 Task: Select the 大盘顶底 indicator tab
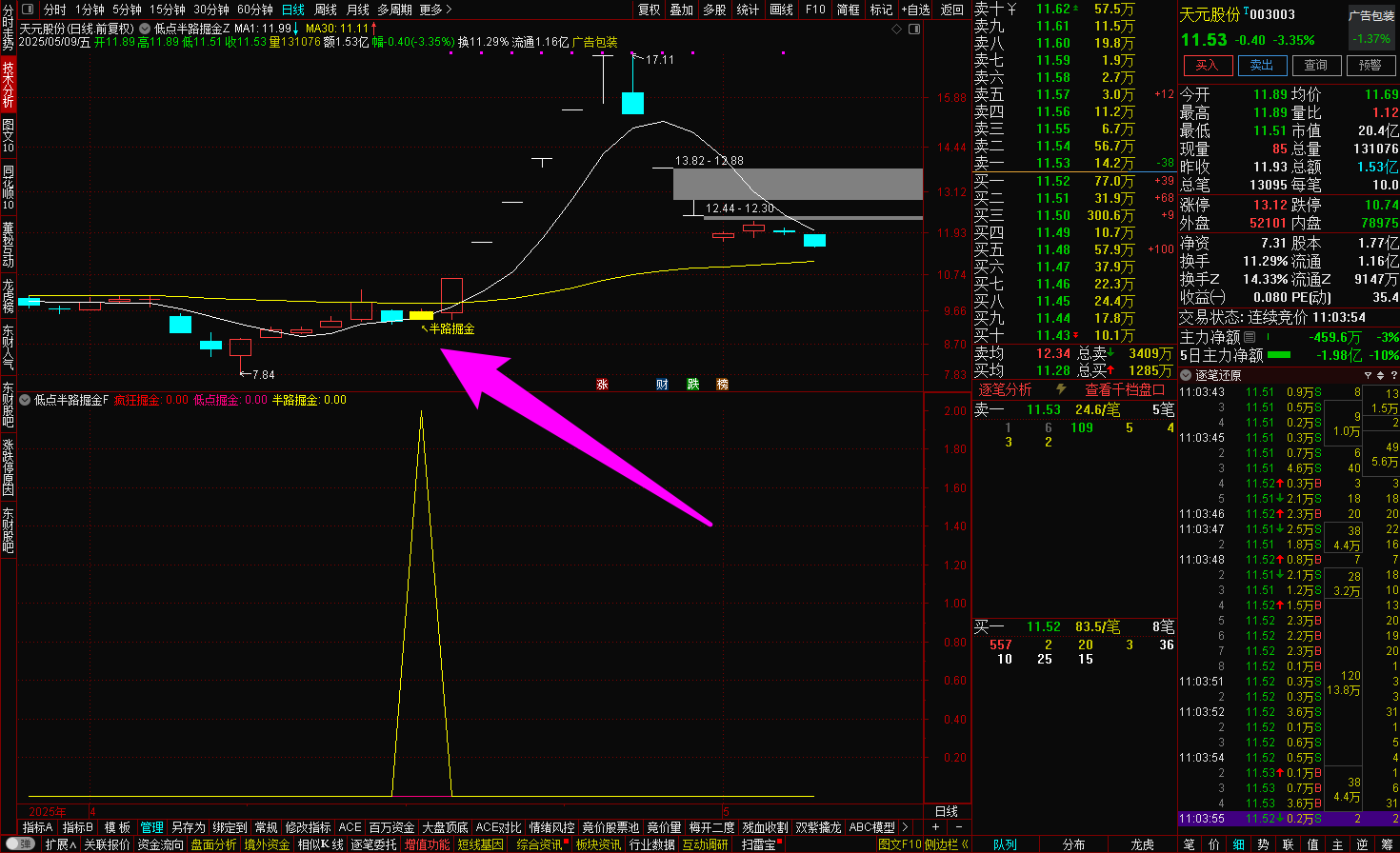(446, 827)
